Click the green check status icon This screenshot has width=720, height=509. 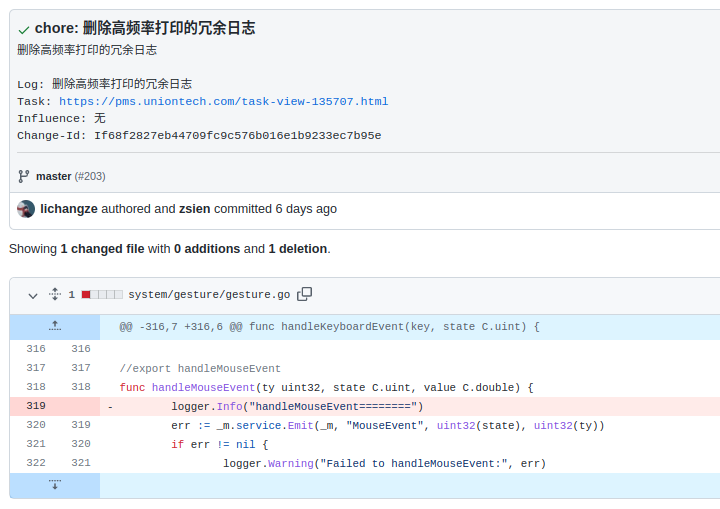click(24, 29)
